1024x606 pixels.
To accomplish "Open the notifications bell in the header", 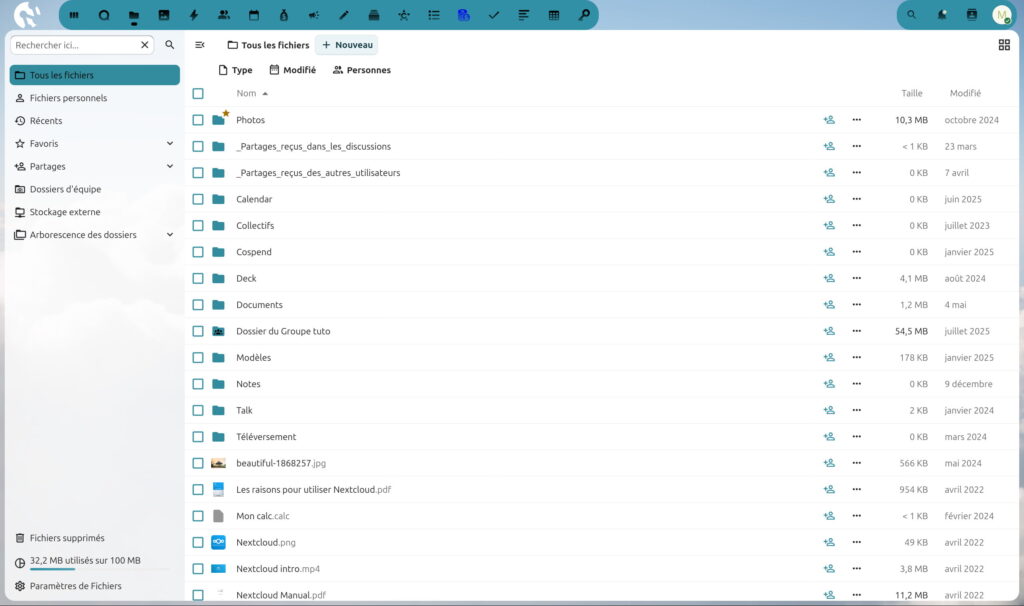I will pyautogui.click(x=942, y=15).
